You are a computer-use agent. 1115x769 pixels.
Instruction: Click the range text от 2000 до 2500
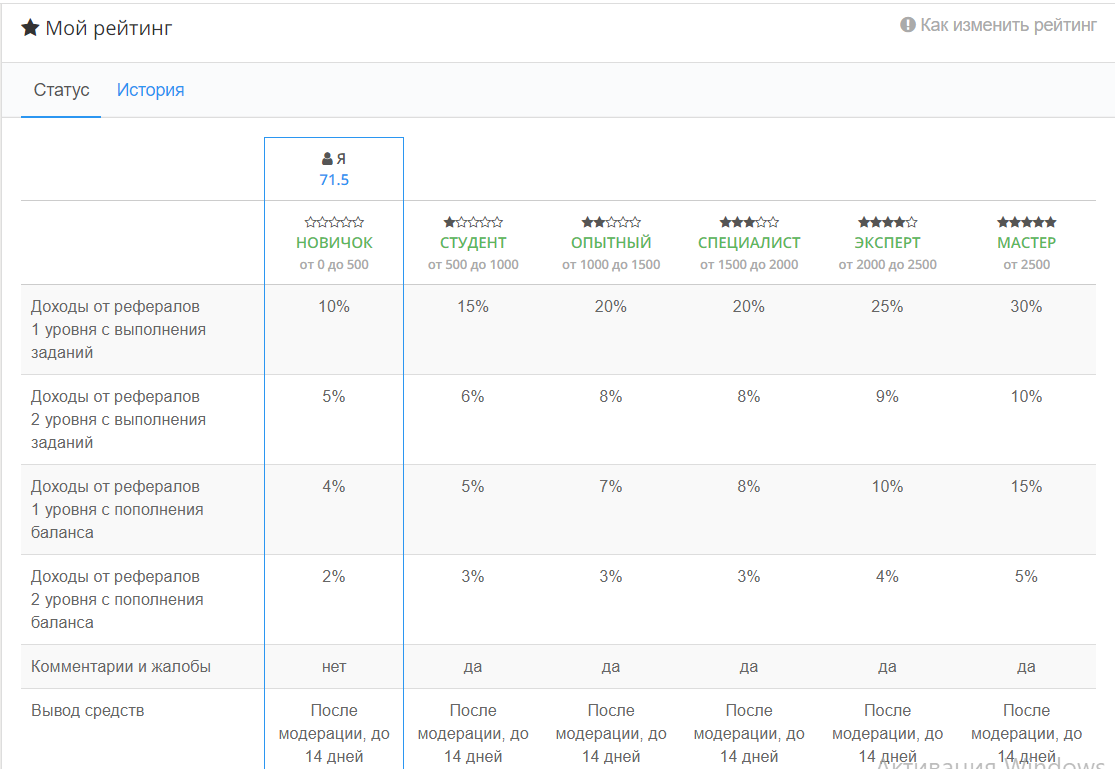887,265
